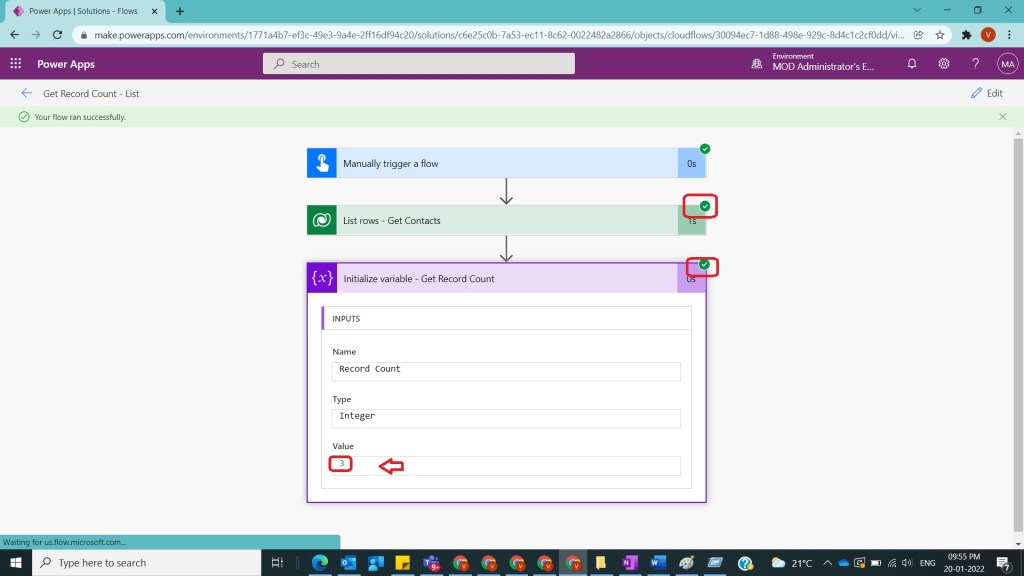This screenshot has width=1024, height=576.
Task: Open the settings gear in Power Apps header
Action: pos(943,63)
